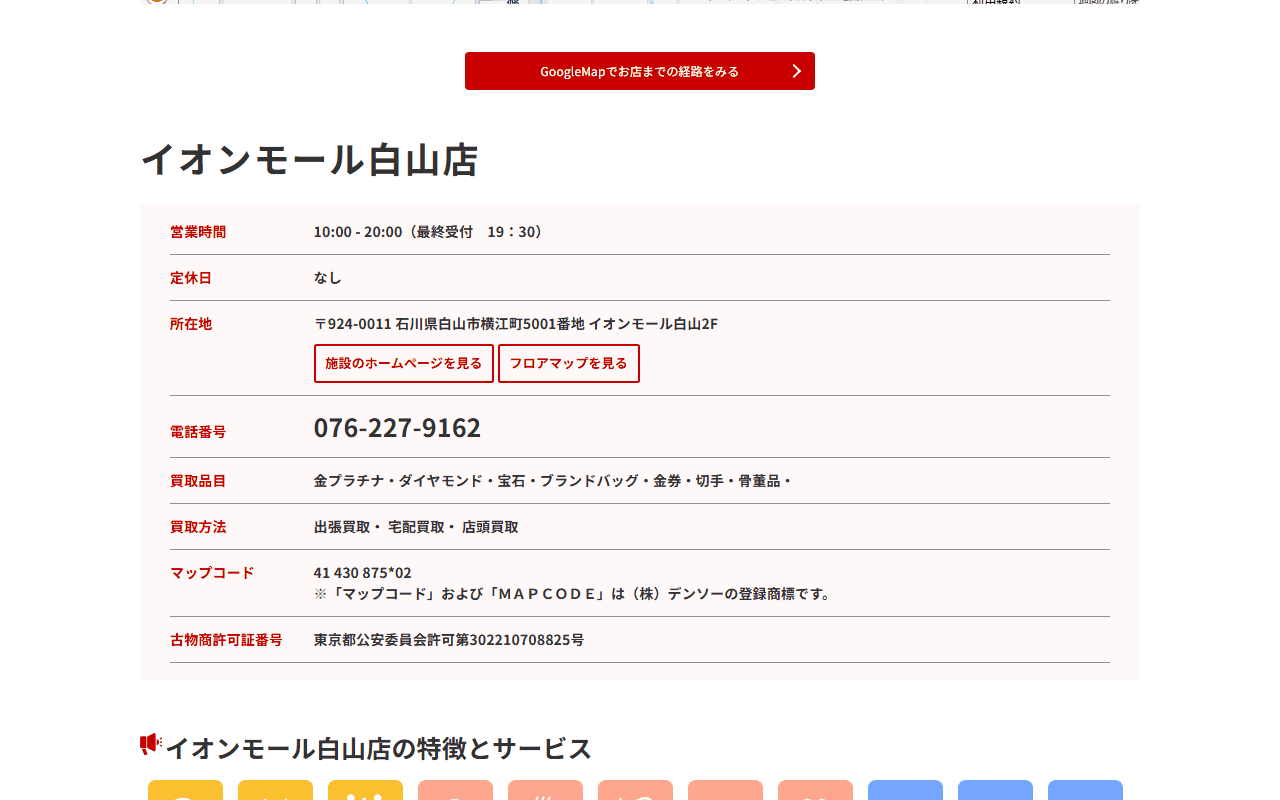Open the GoogleMap route to store button
This screenshot has height=800, width=1280.
pyautogui.click(x=640, y=71)
